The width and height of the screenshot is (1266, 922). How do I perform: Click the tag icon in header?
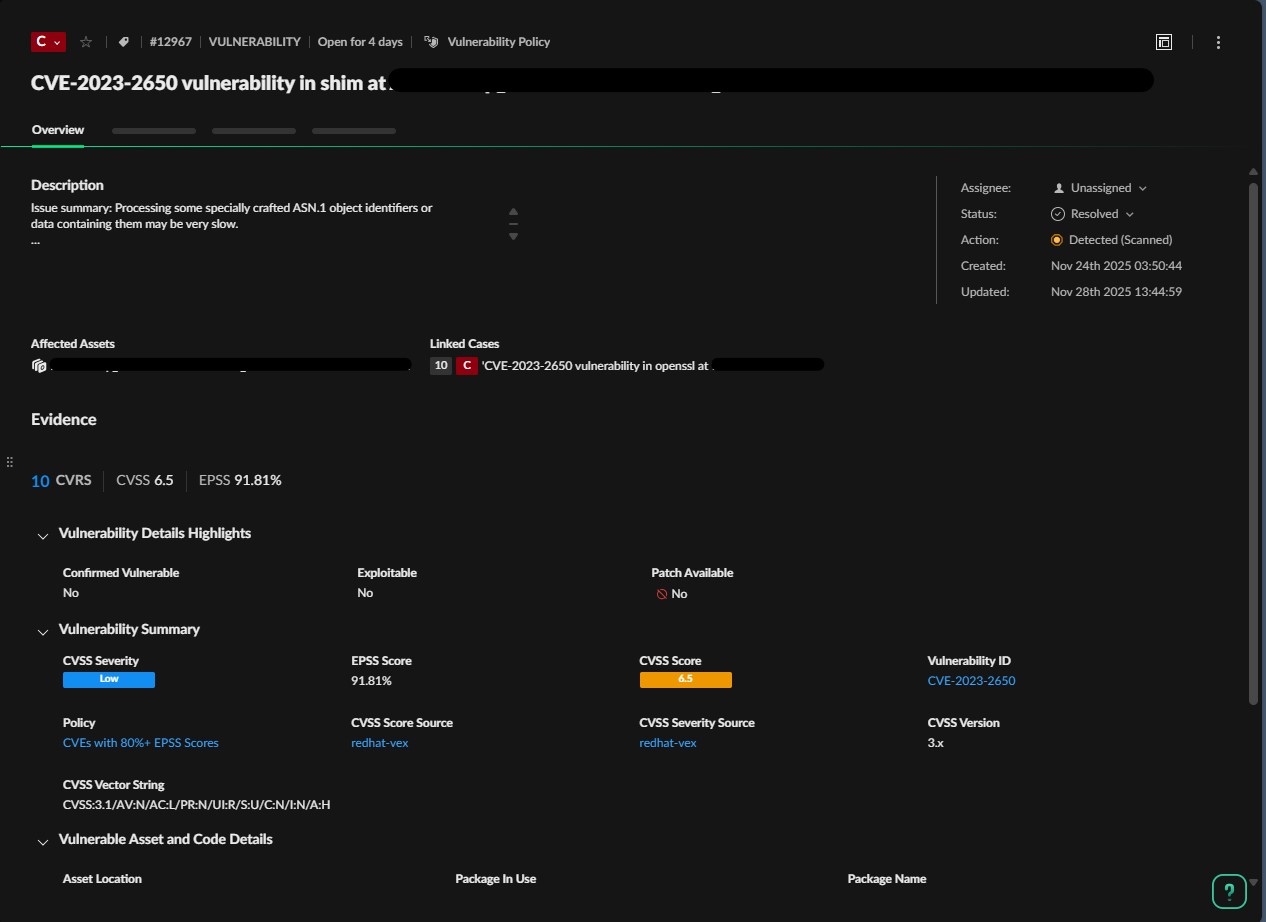tap(123, 42)
